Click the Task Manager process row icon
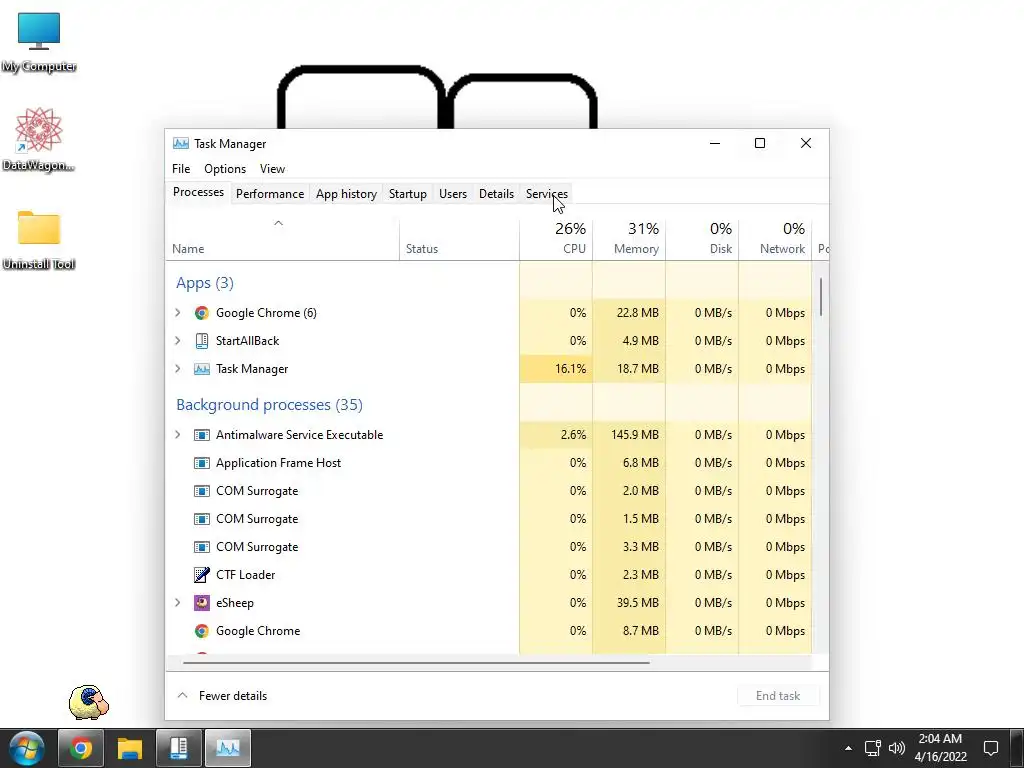Viewport: 1024px width, 768px height. tap(202, 369)
